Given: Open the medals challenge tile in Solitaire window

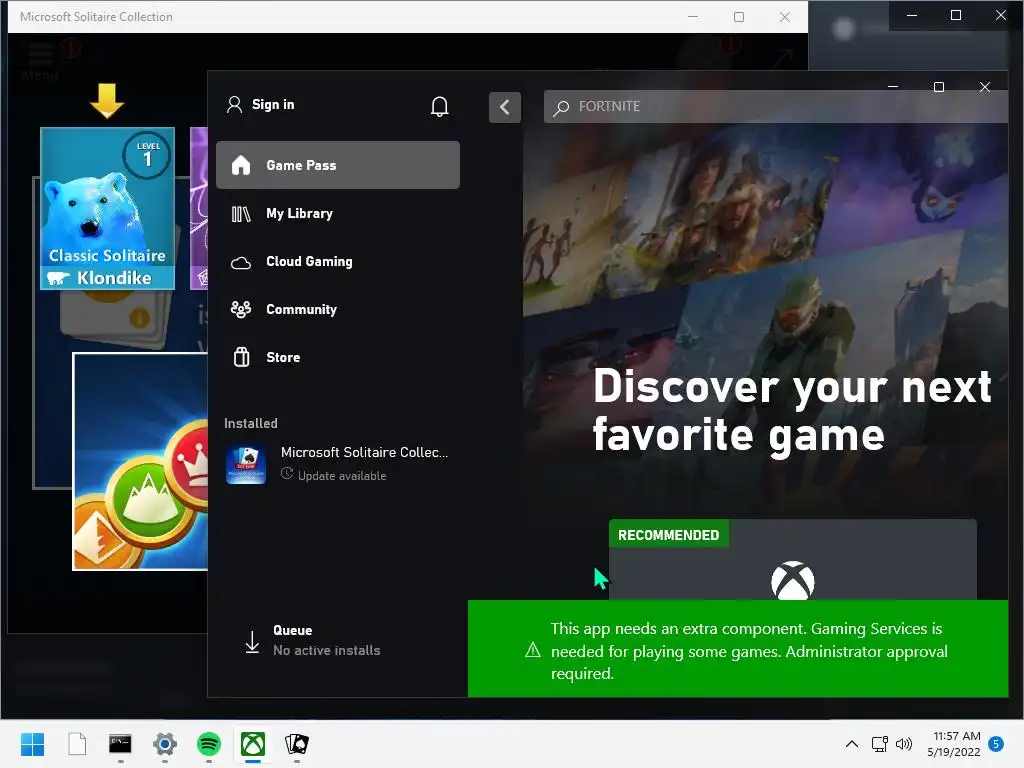Looking at the screenshot, I should (x=140, y=461).
